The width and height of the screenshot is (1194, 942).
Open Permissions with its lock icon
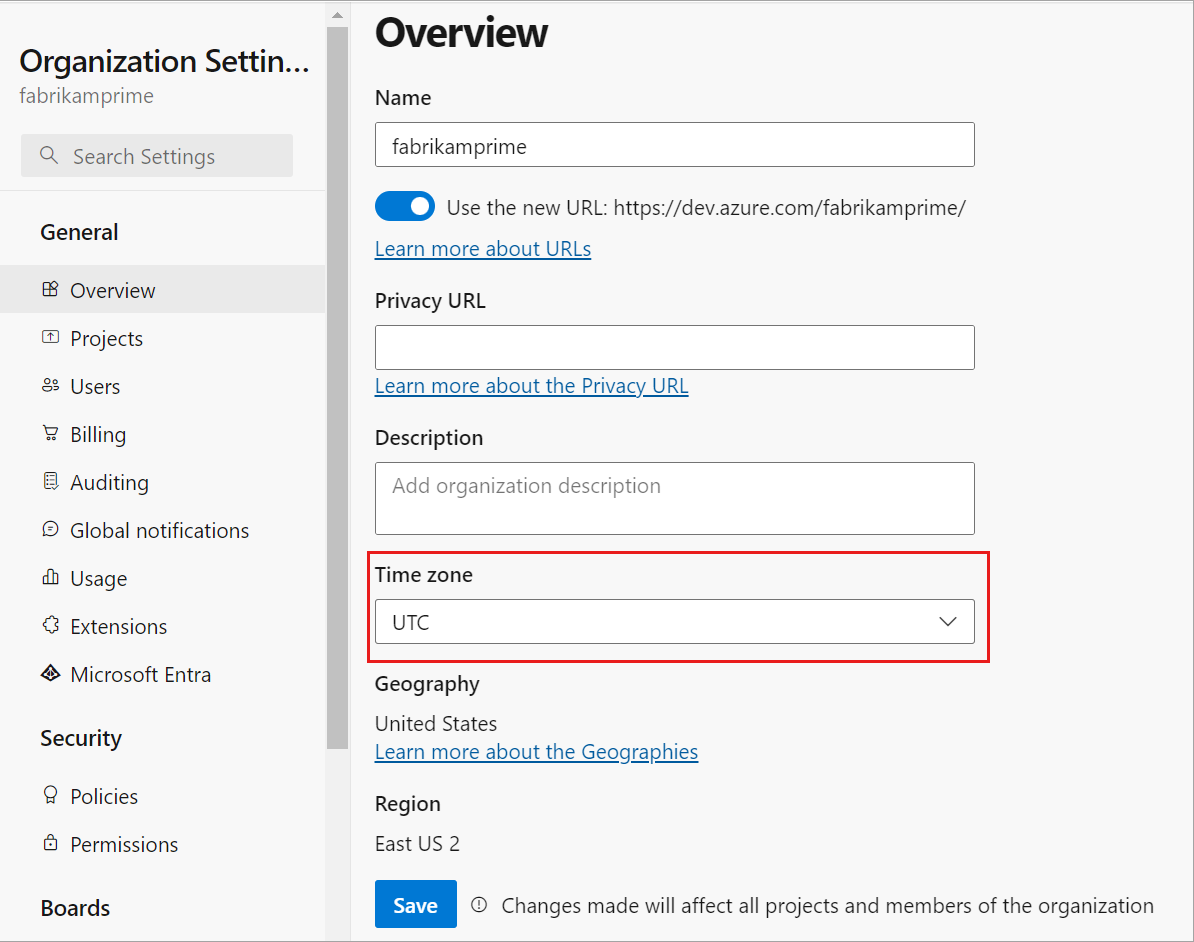[50, 844]
